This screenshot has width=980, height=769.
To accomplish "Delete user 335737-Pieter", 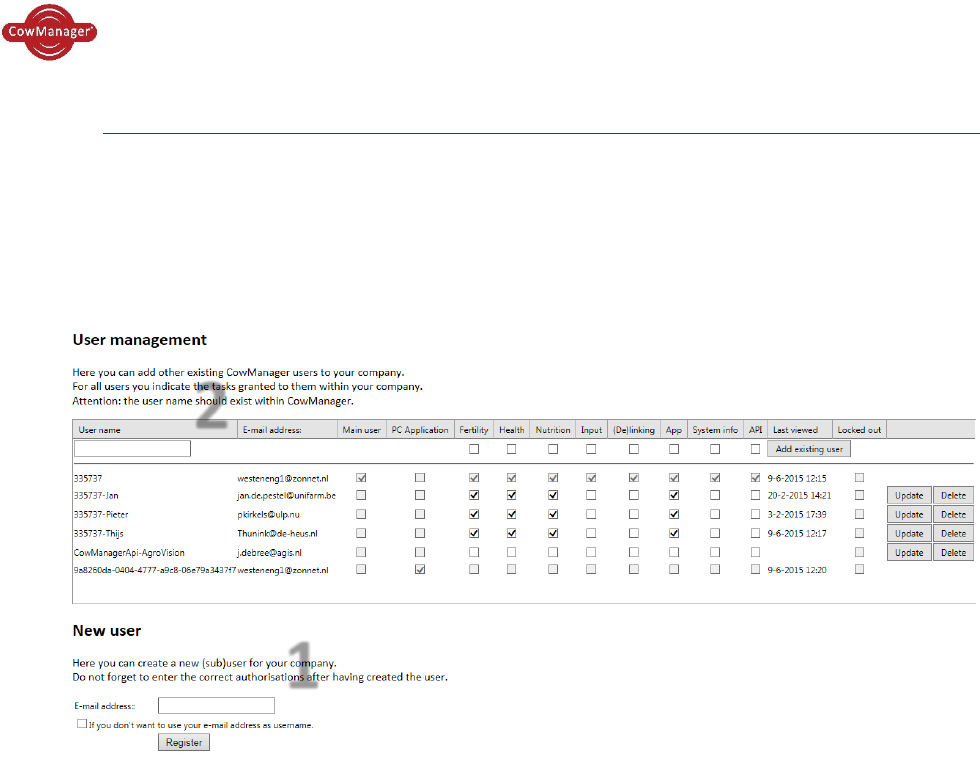I will [x=953, y=515].
